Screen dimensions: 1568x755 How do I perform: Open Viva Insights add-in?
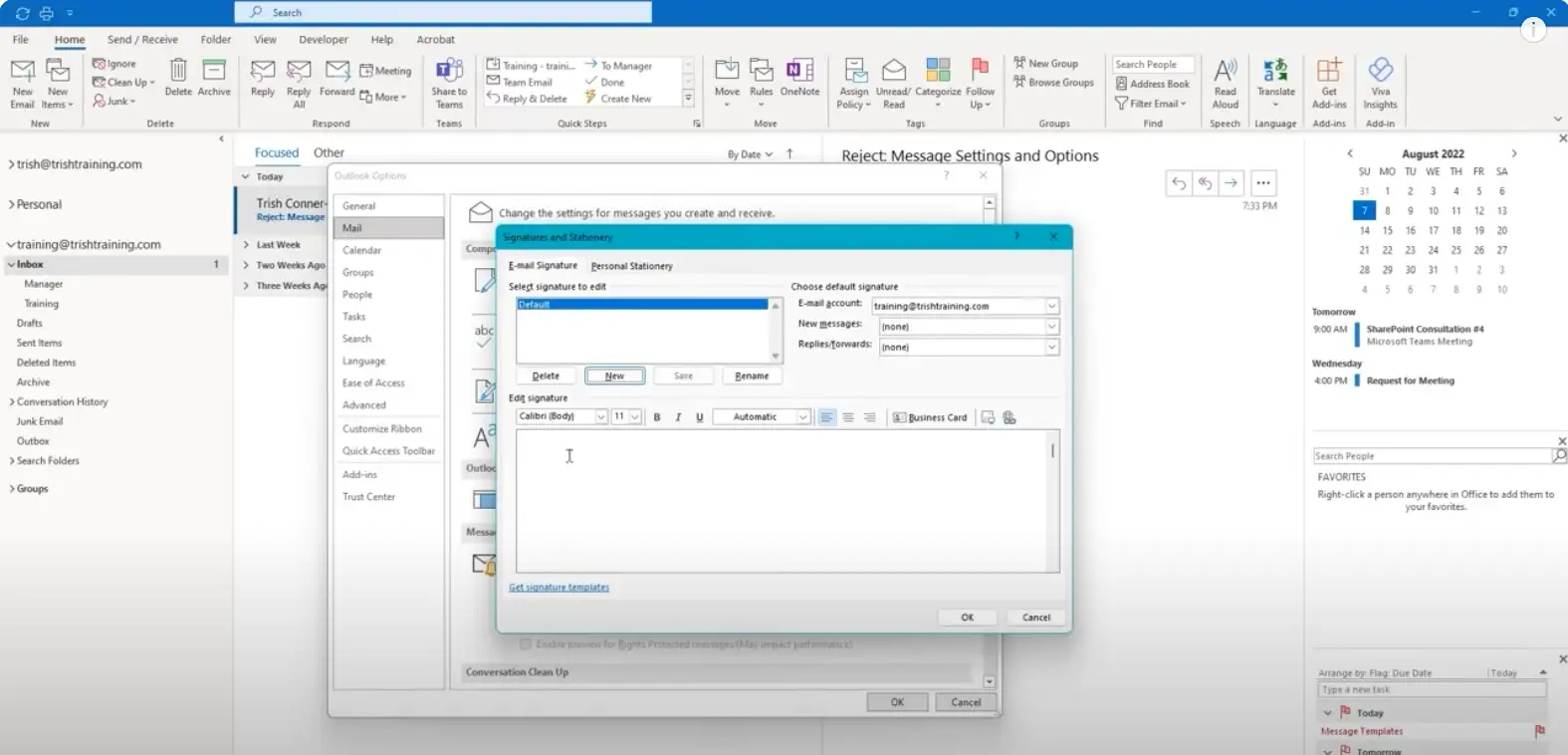pyautogui.click(x=1380, y=84)
